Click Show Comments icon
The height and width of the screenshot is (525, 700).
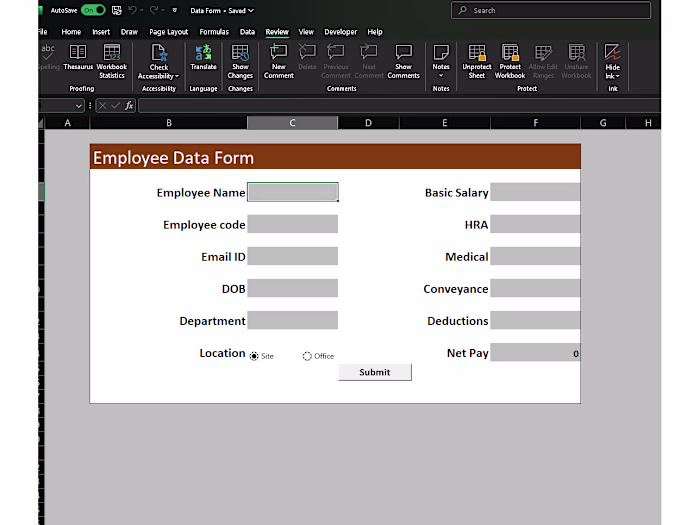coord(404,52)
